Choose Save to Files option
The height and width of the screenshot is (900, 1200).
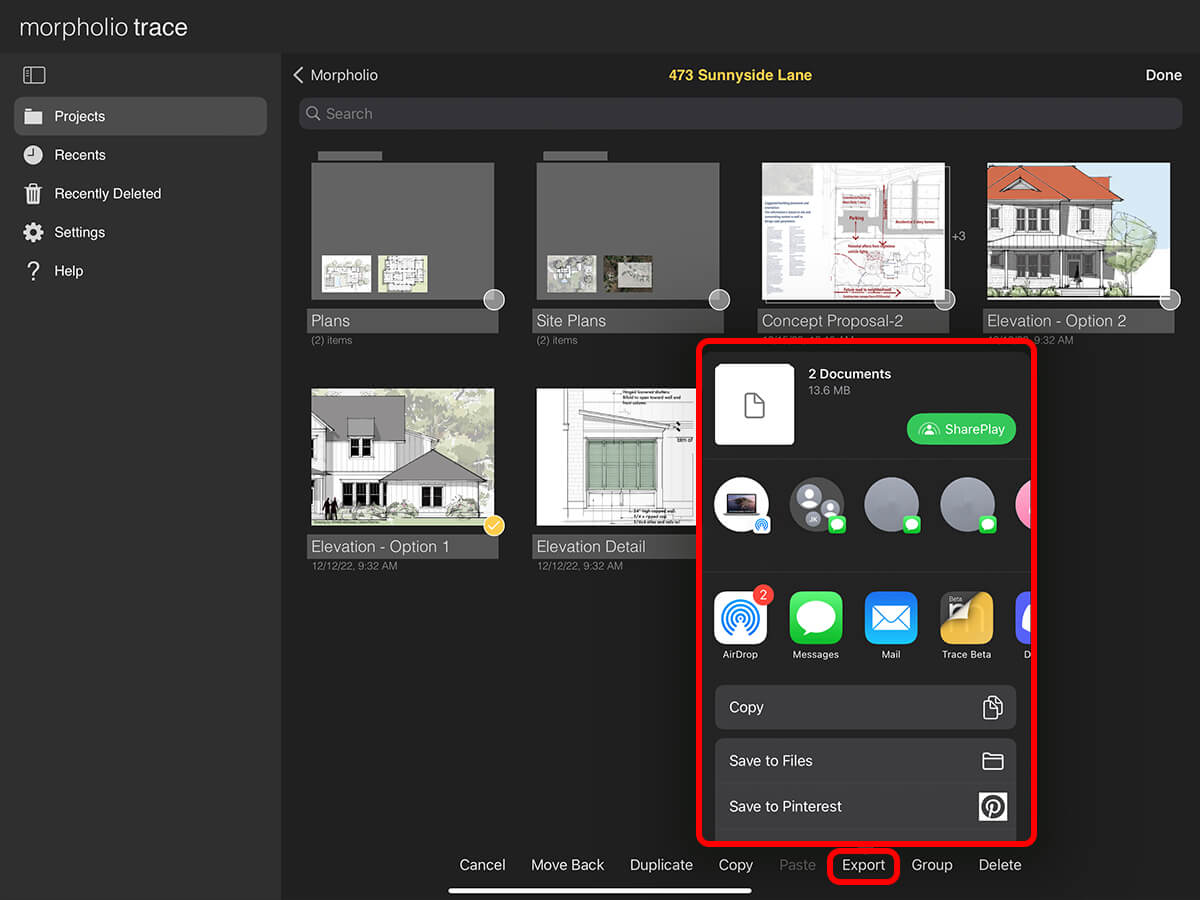point(865,761)
